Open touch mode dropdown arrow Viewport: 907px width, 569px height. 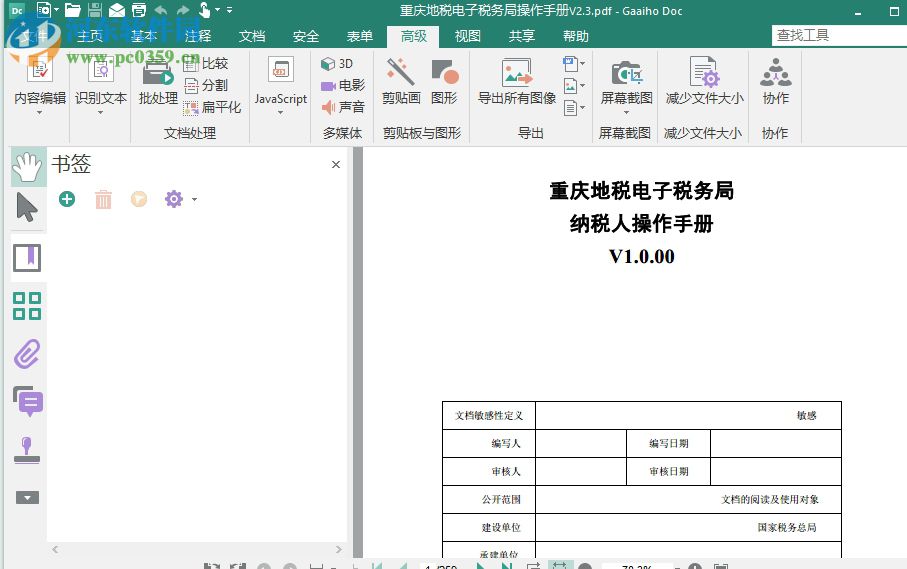point(217,10)
